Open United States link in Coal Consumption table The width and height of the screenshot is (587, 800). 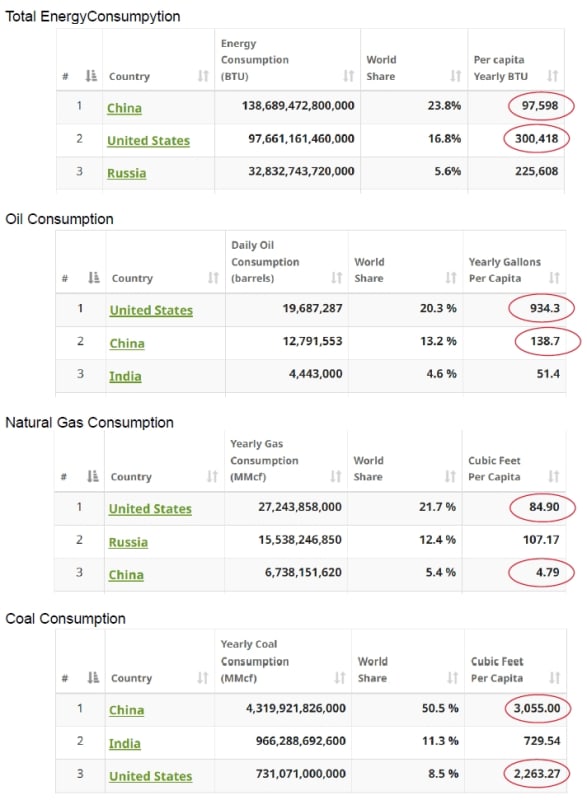pos(150,776)
